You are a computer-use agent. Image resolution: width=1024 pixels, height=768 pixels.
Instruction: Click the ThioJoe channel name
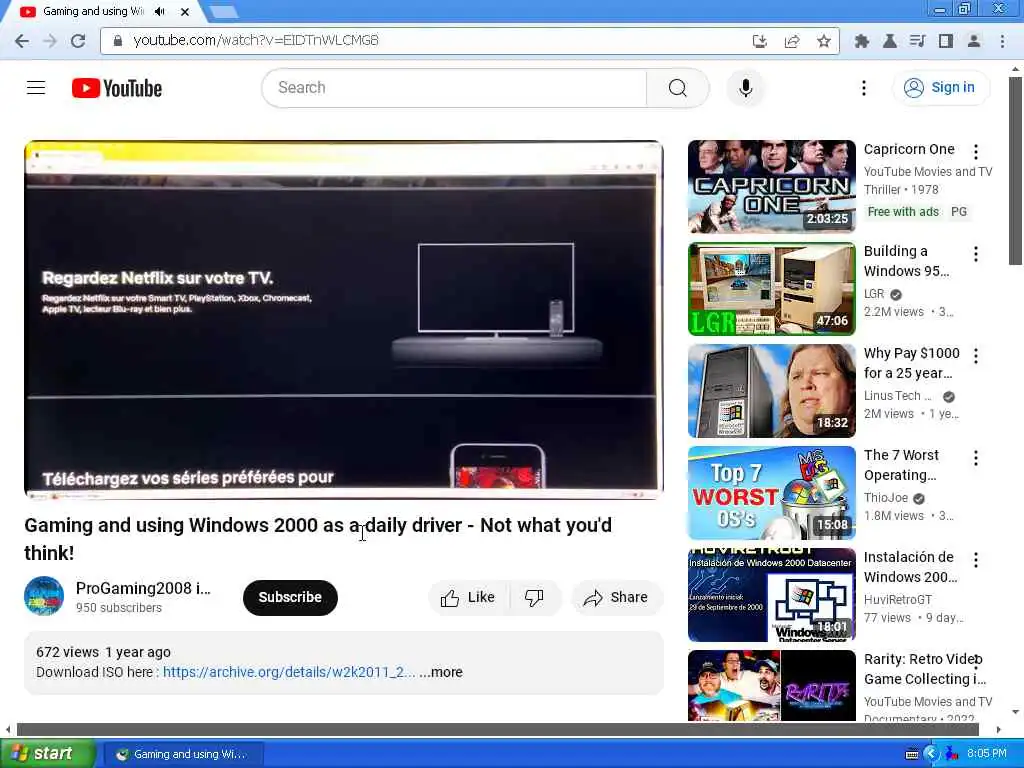(886, 498)
